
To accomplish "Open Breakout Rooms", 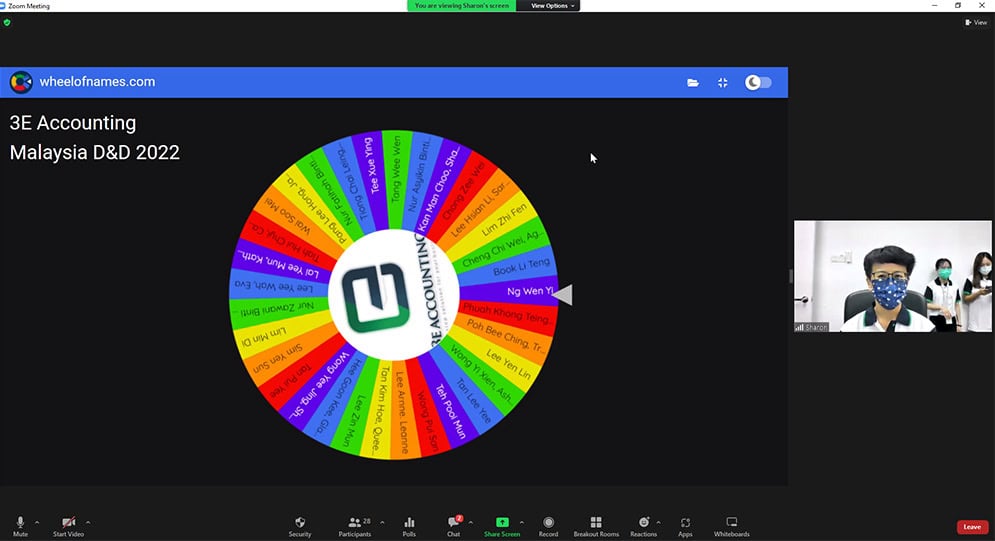I will coord(596,526).
